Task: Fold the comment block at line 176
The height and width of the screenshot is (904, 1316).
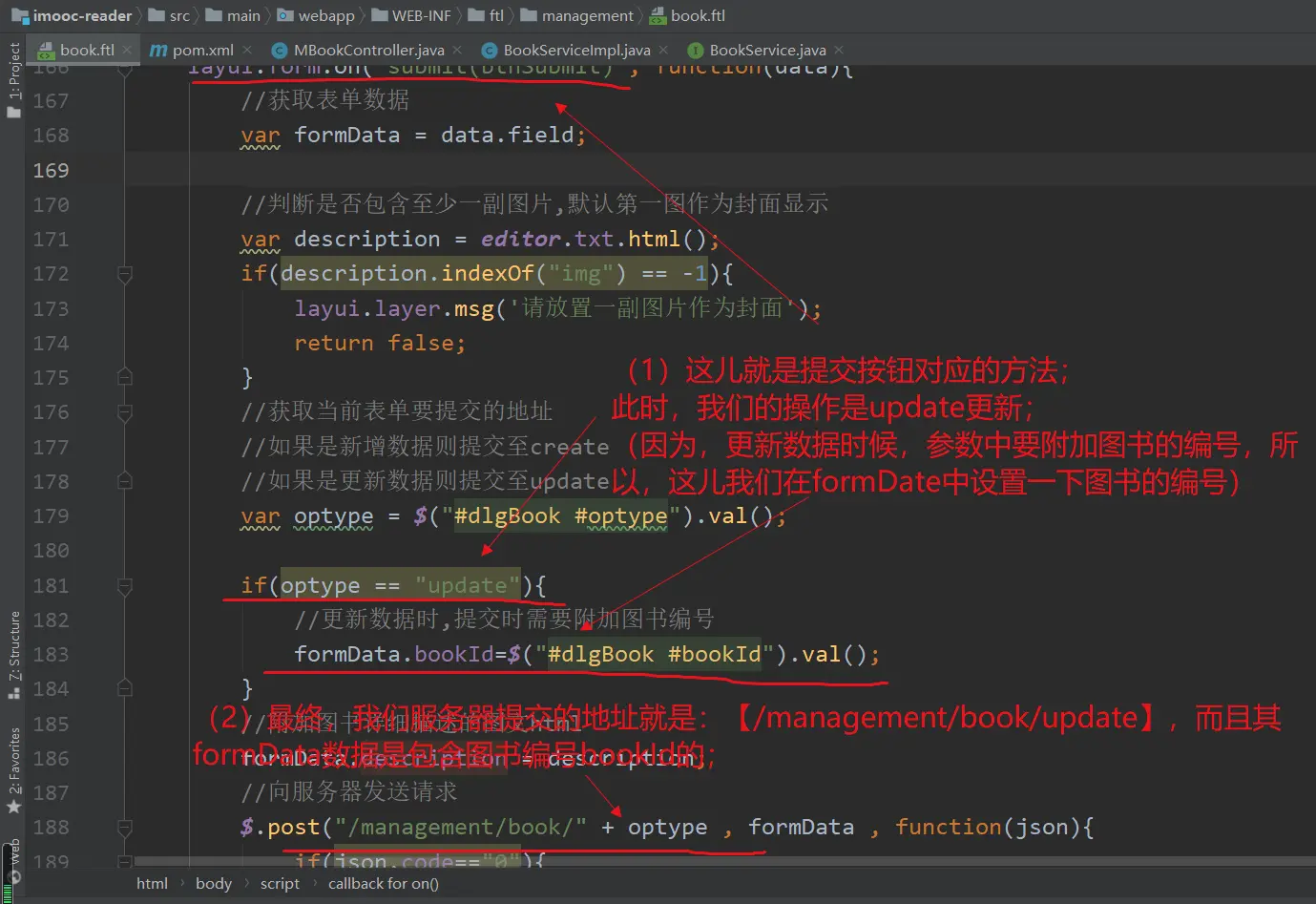Action: 124,412
